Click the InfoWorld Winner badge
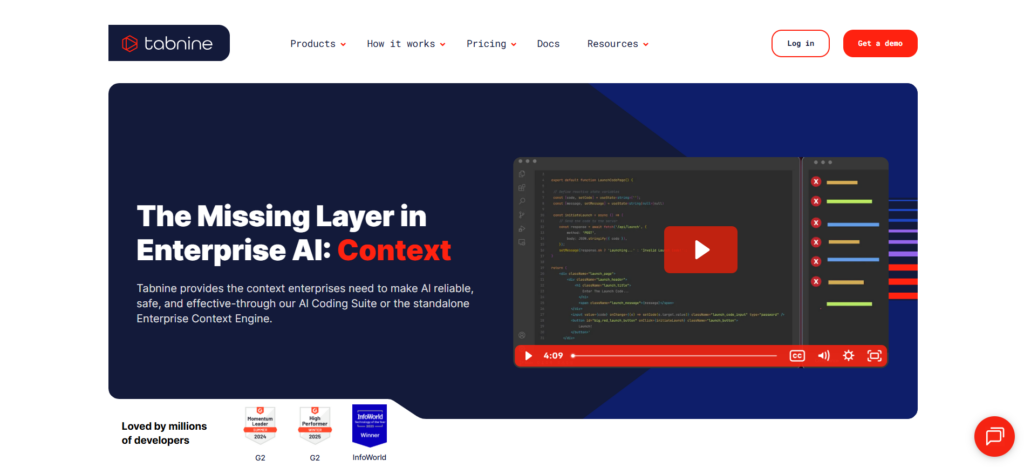This screenshot has height=467, width=1024. pyautogui.click(x=369, y=426)
